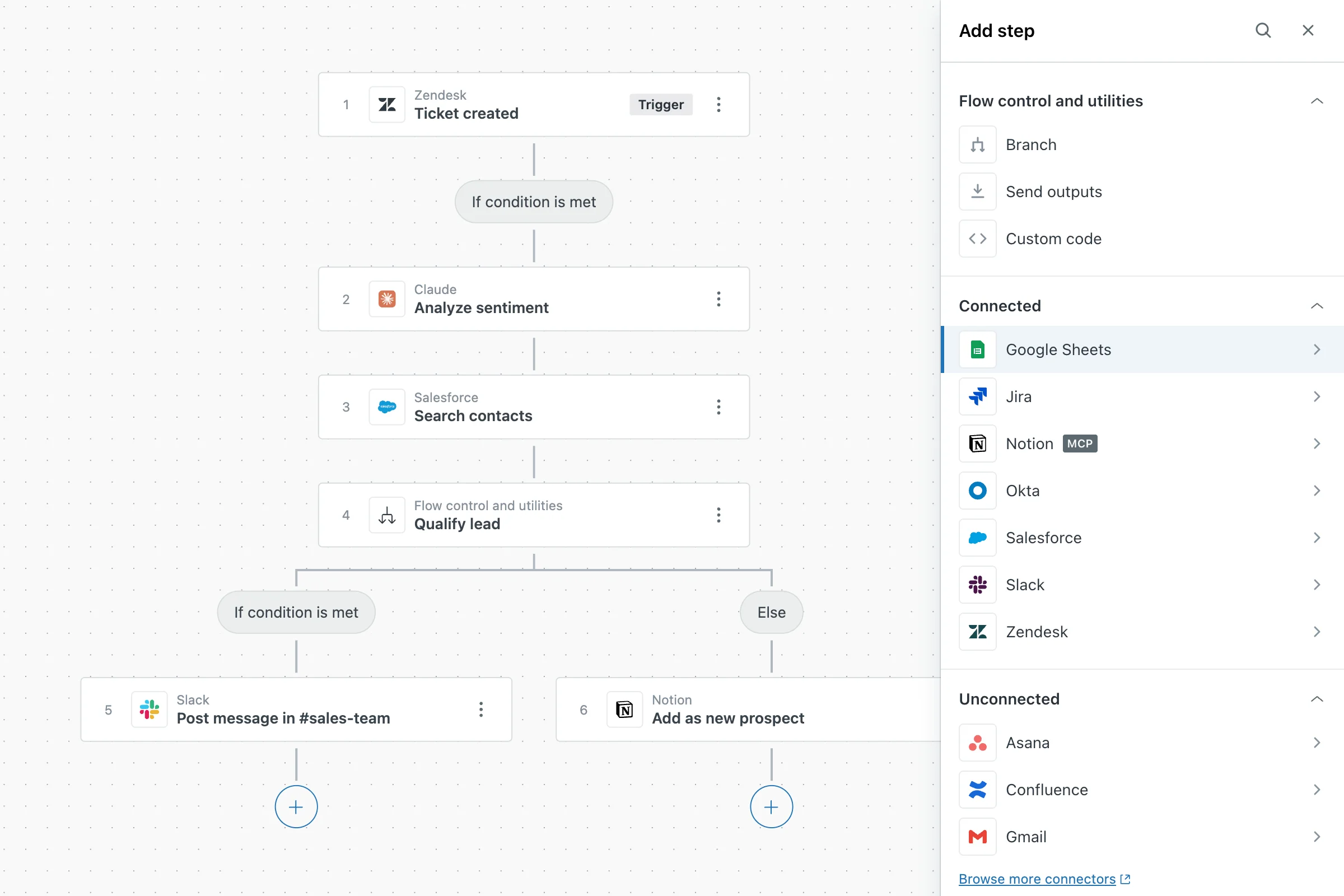Close the Add step panel
This screenshot has height=896, width=1344.
pyautogui.click(x=1308, y=30)
